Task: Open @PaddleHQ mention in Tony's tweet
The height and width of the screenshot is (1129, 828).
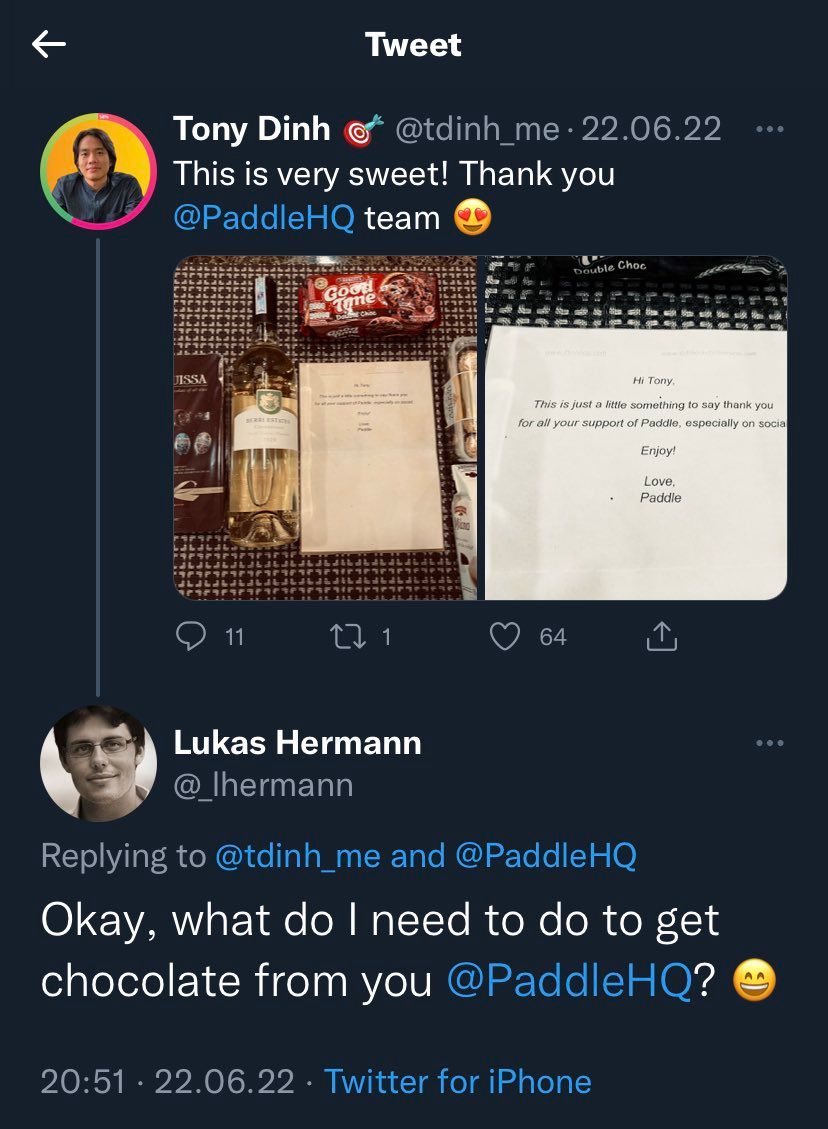Action: click(264, 218)
